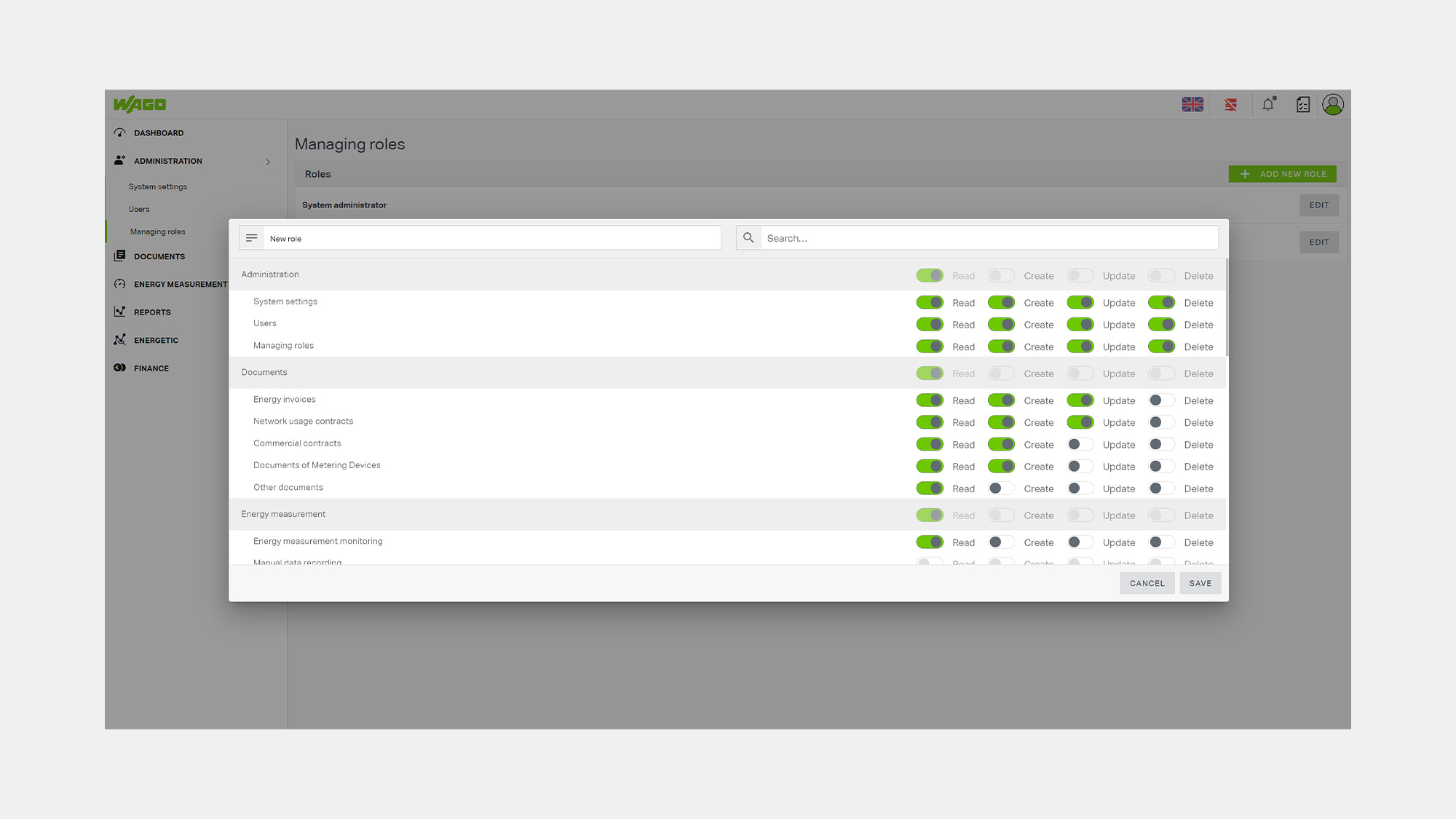Toggle Delete for Users

pyautogui.click(x=1161, y=324)
